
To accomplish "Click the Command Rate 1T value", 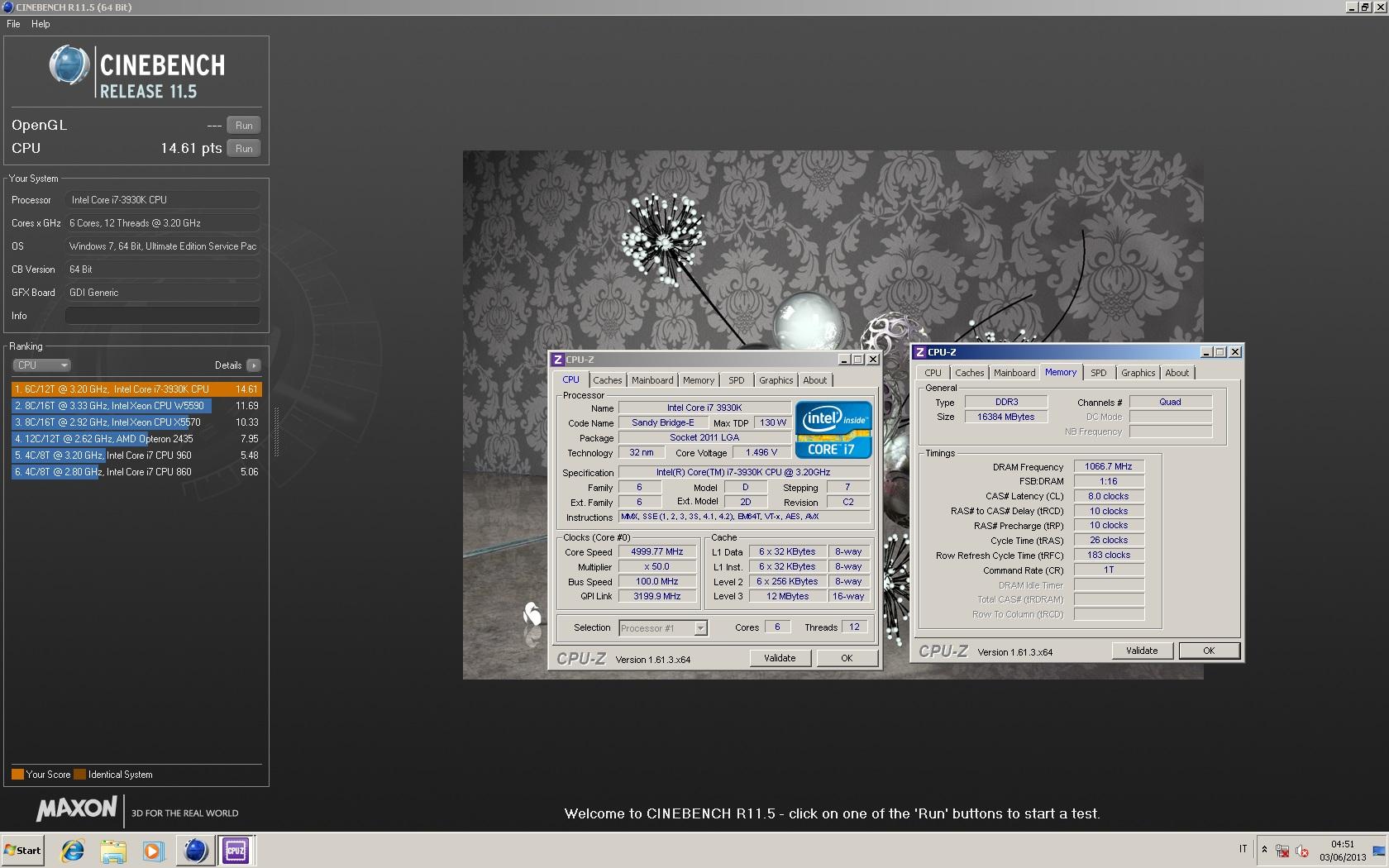I will (1109, 570).
